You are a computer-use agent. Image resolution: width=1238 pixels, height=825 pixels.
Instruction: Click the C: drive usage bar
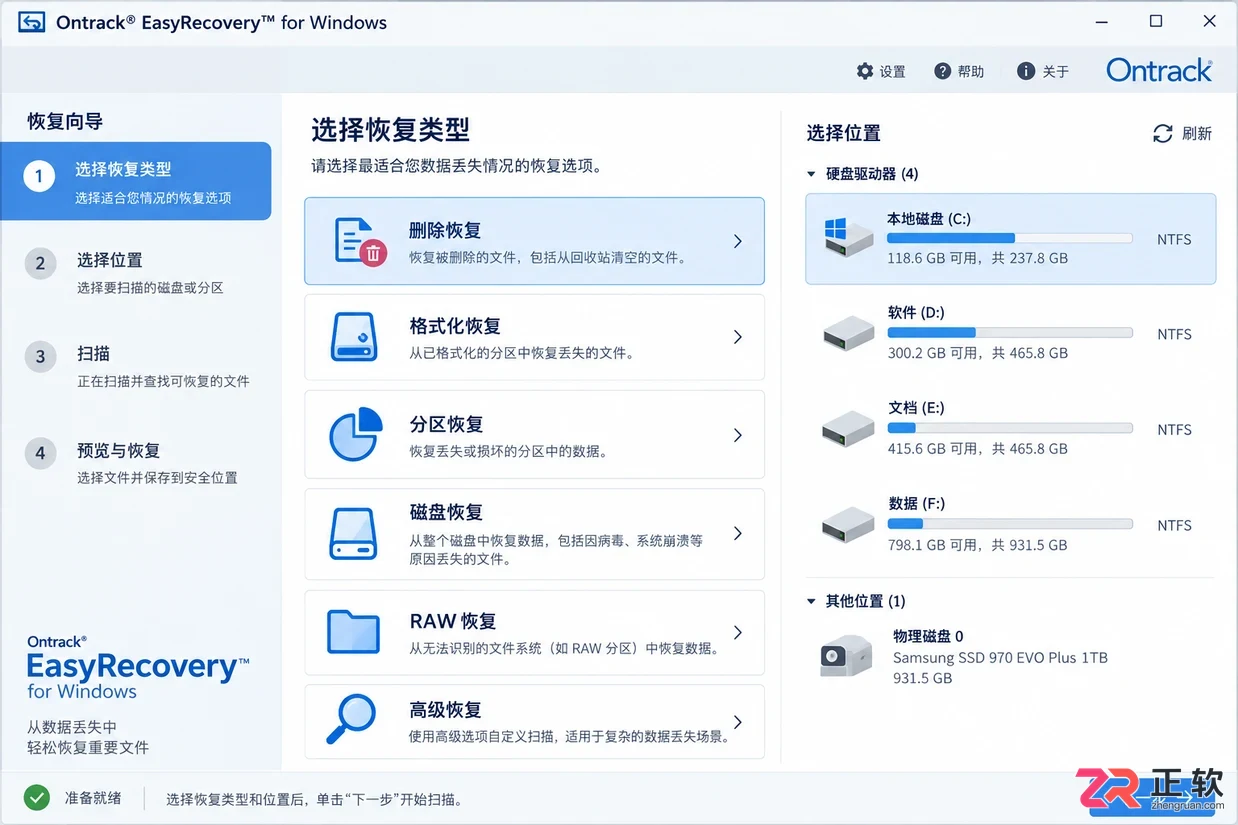1010,238
